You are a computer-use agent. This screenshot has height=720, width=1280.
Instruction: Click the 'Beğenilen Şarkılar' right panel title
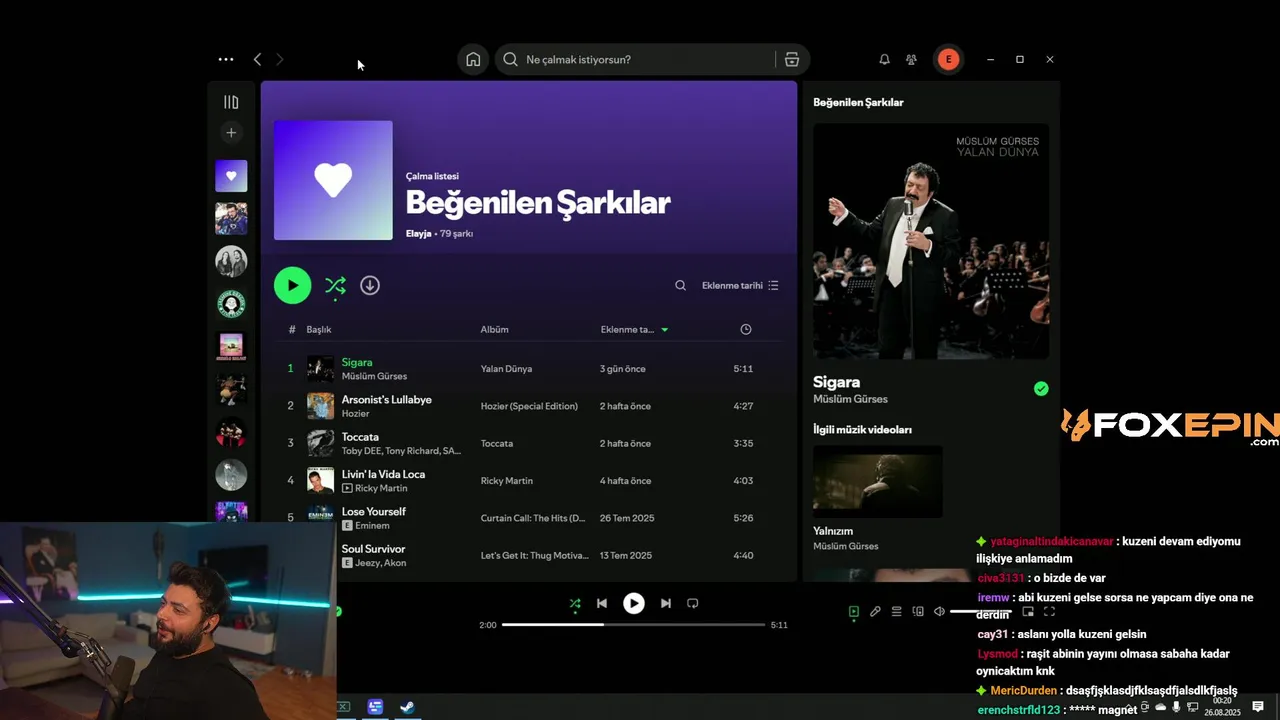pyautogui.click(x=858, y=102)
